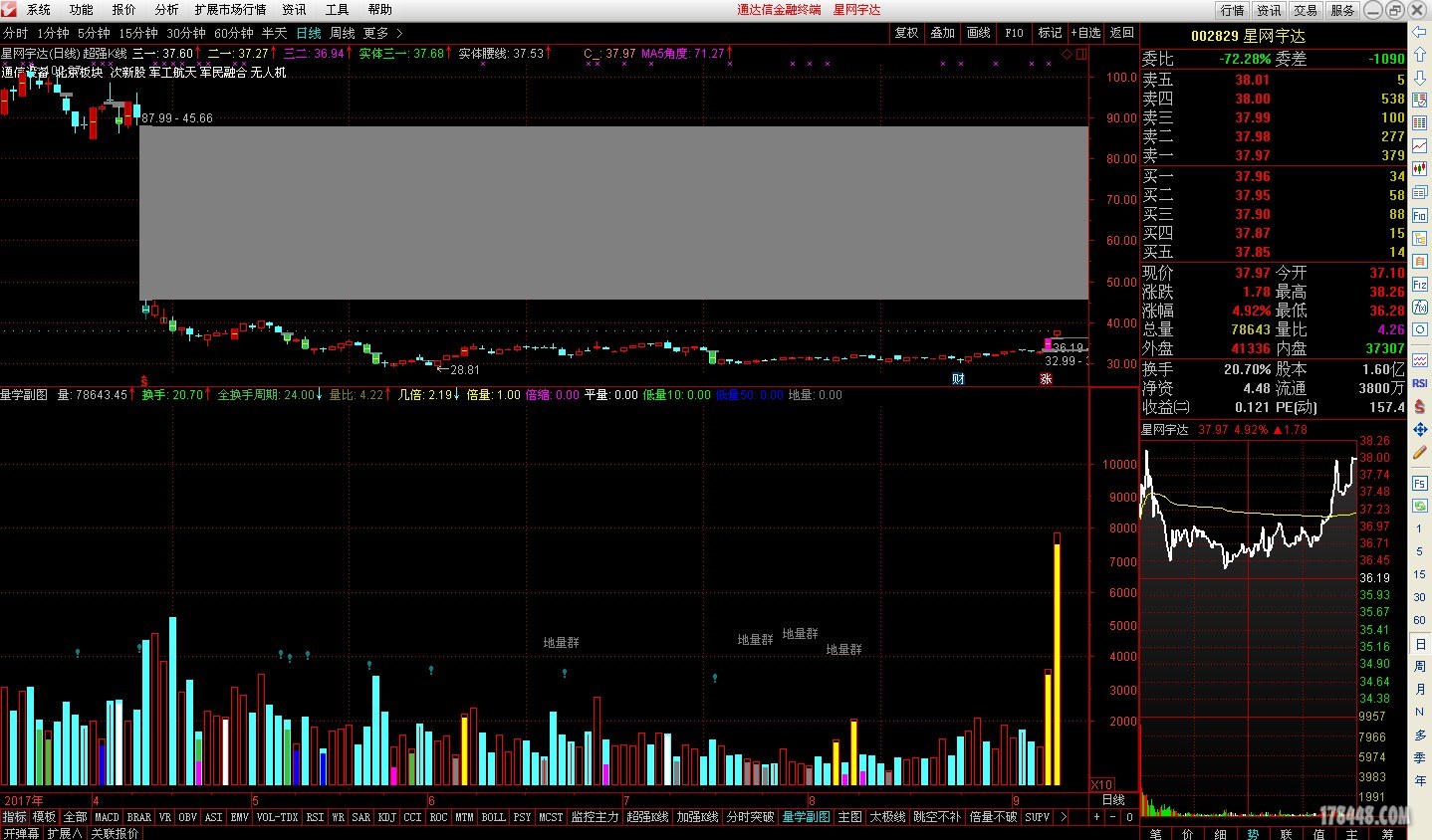This screenshot has height=840, width=1432.
Task: Open the 日线 period selector at bottom right
Action: [1112, 800]
